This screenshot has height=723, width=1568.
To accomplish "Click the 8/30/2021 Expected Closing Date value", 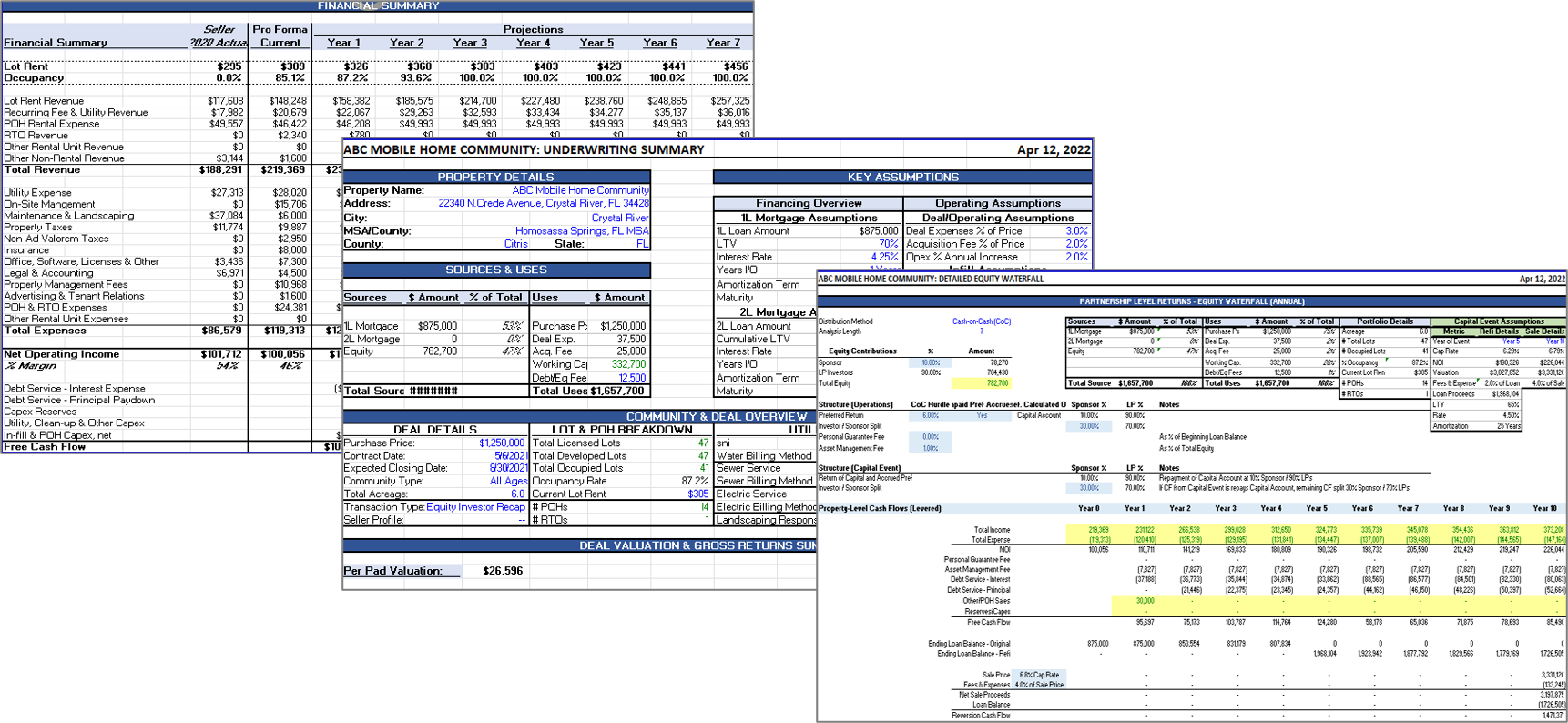I will click(508, 468).
